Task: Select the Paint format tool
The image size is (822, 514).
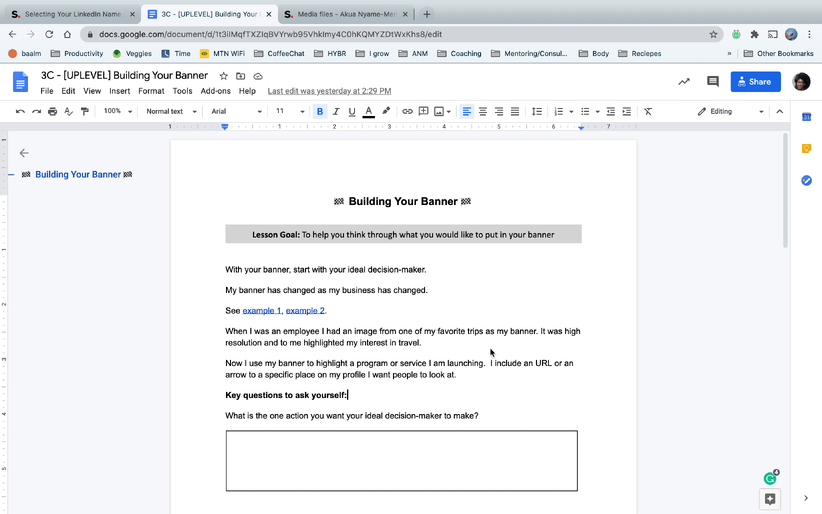Action: (x=84, y=111)
